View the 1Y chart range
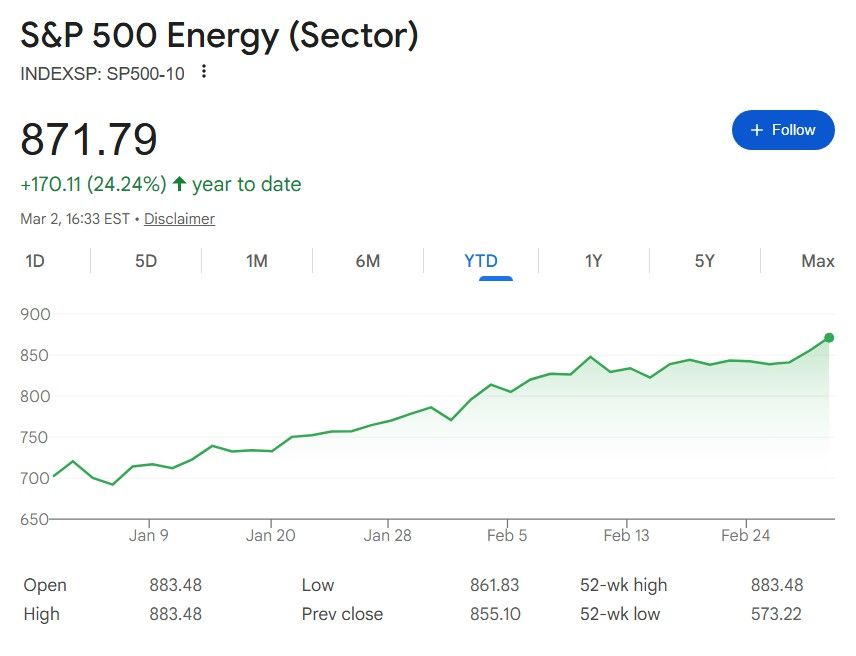This screenshot has height=656, width=856. (x=594, y=261)
